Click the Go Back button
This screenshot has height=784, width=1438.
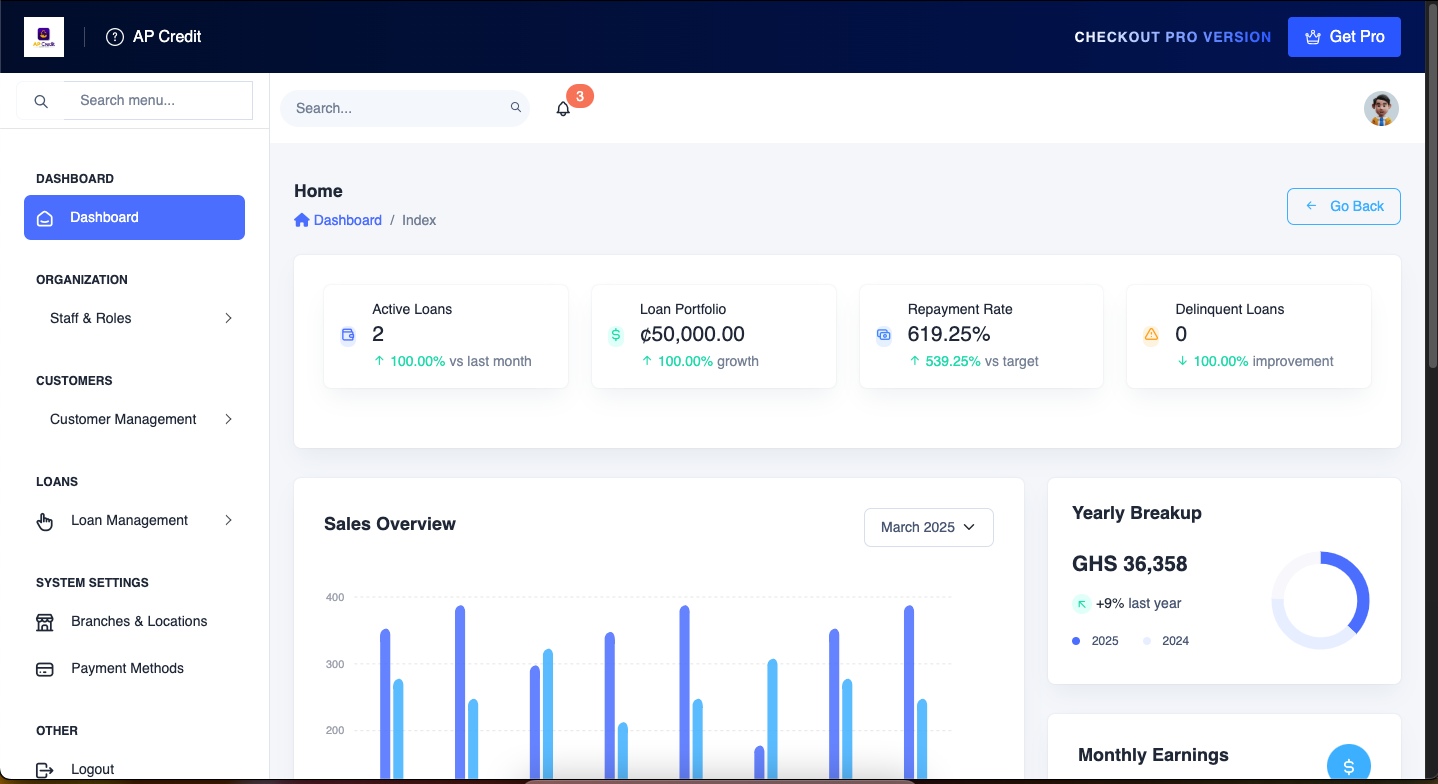[x=1343, y=206]
